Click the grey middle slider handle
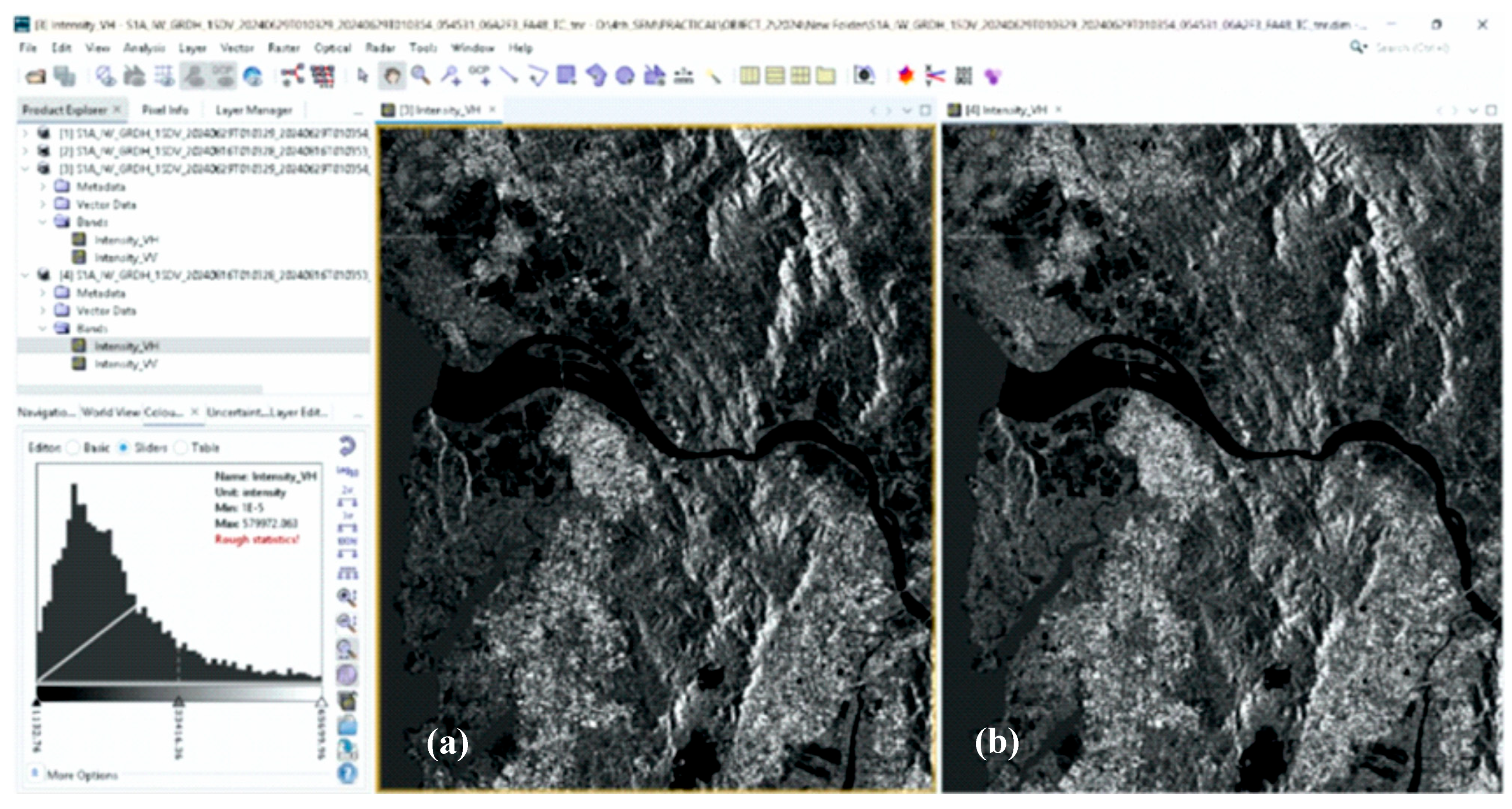 178,702
